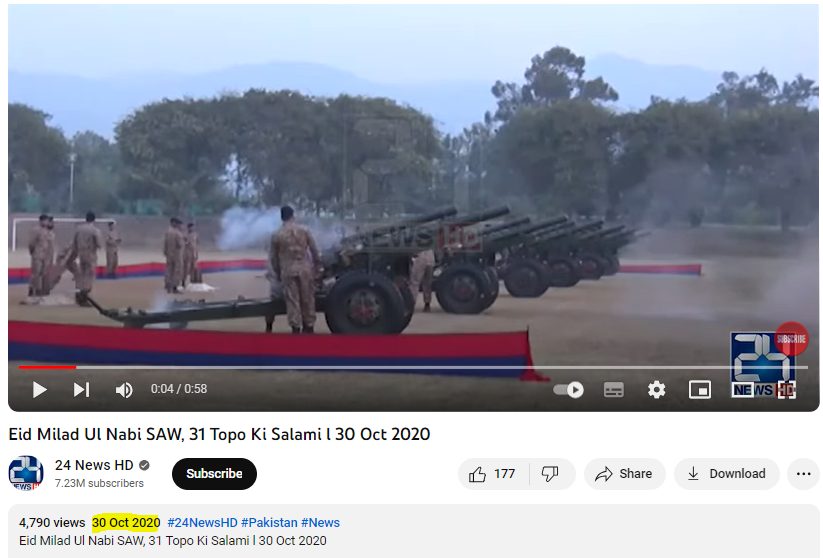Open the #News hashtag
Viewport: 823px width, 558px height.
point(320,523)
